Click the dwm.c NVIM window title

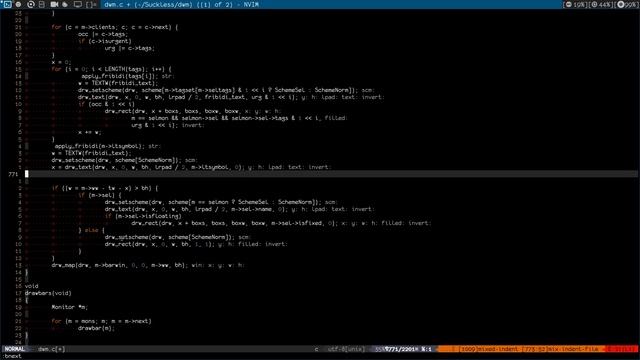[182, 4]
